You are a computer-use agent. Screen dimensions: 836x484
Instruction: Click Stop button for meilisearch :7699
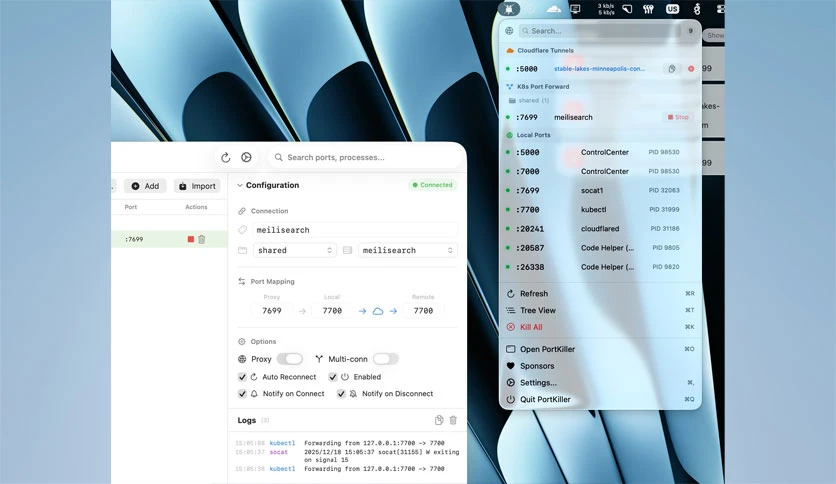click(678, 117)
